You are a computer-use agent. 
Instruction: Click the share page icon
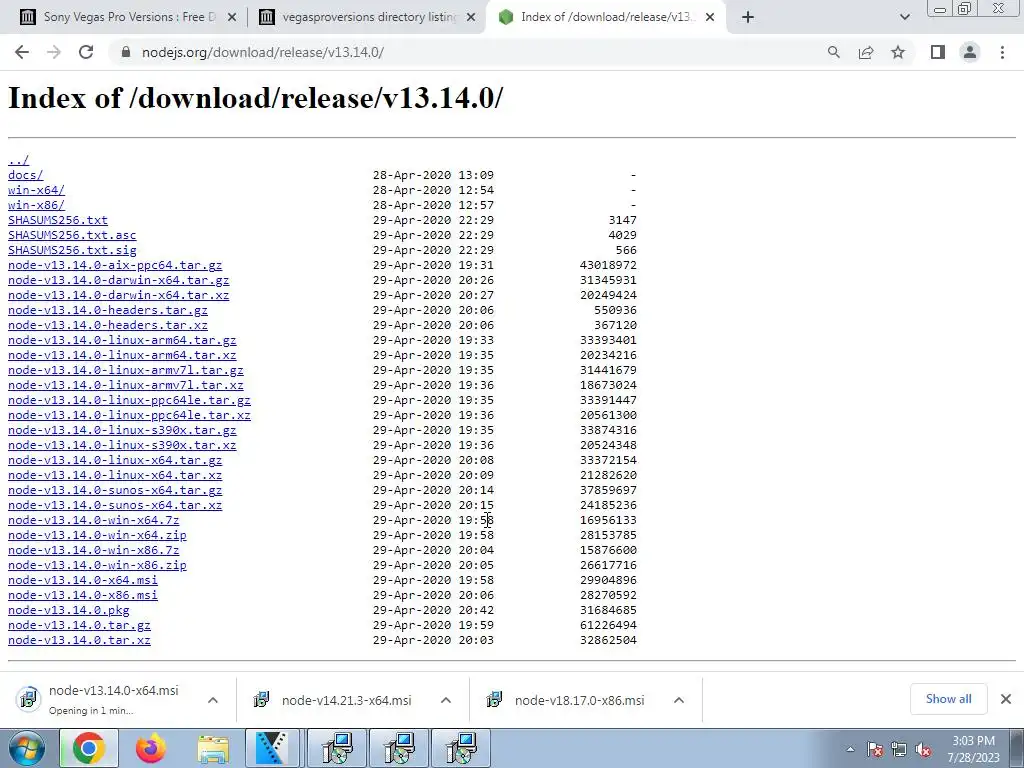pyautogui.click(x=866, y=52)
